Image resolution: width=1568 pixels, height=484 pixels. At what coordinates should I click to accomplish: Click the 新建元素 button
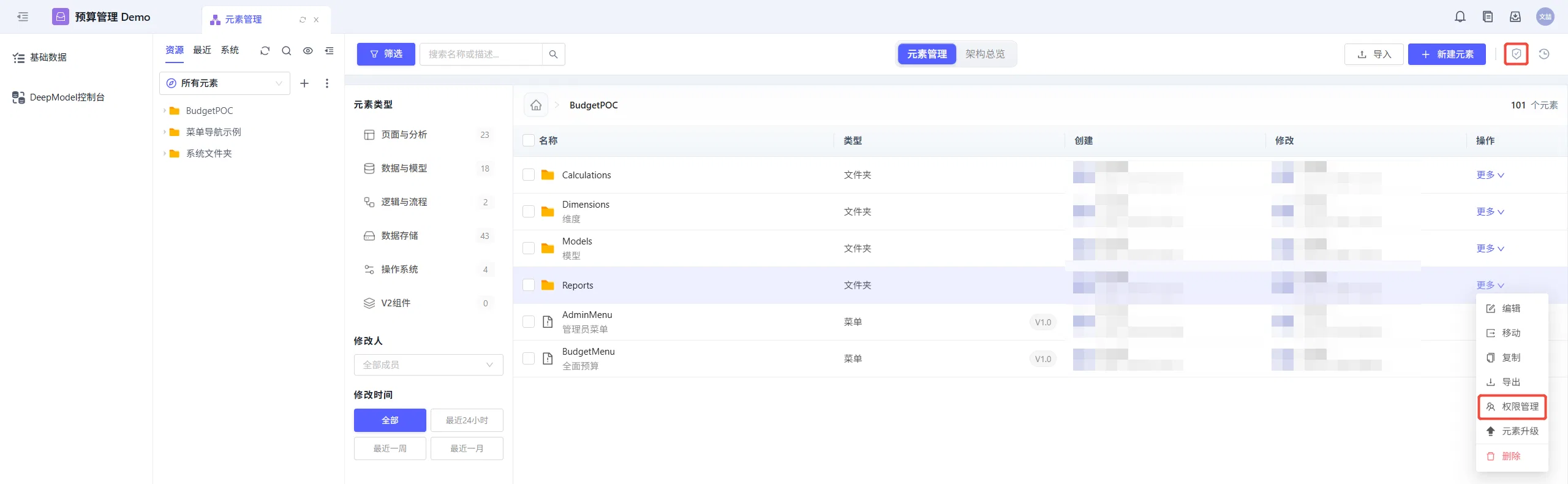click(x=1447, y=54)
